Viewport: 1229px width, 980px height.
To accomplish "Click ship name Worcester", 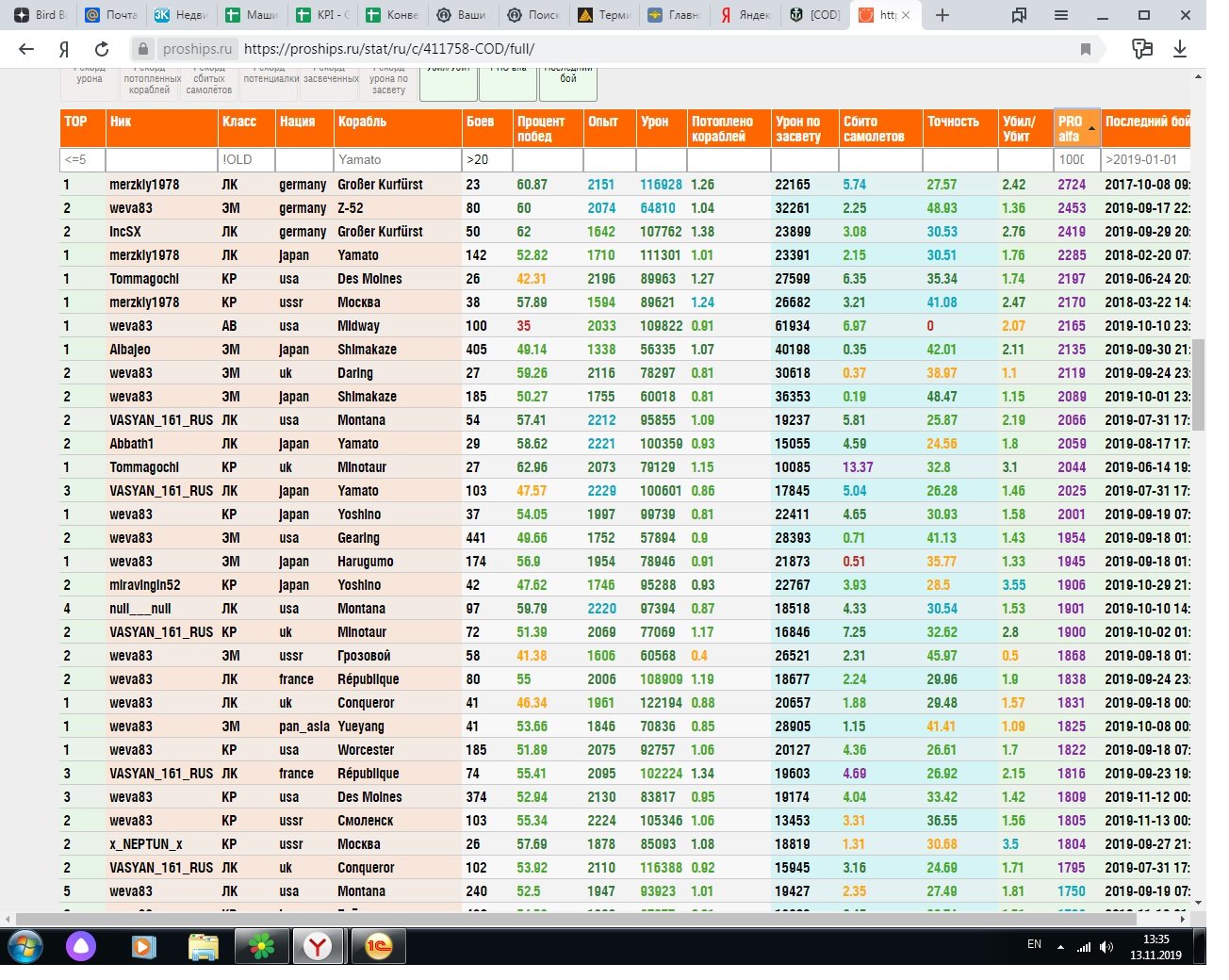I will coord(366,750).
